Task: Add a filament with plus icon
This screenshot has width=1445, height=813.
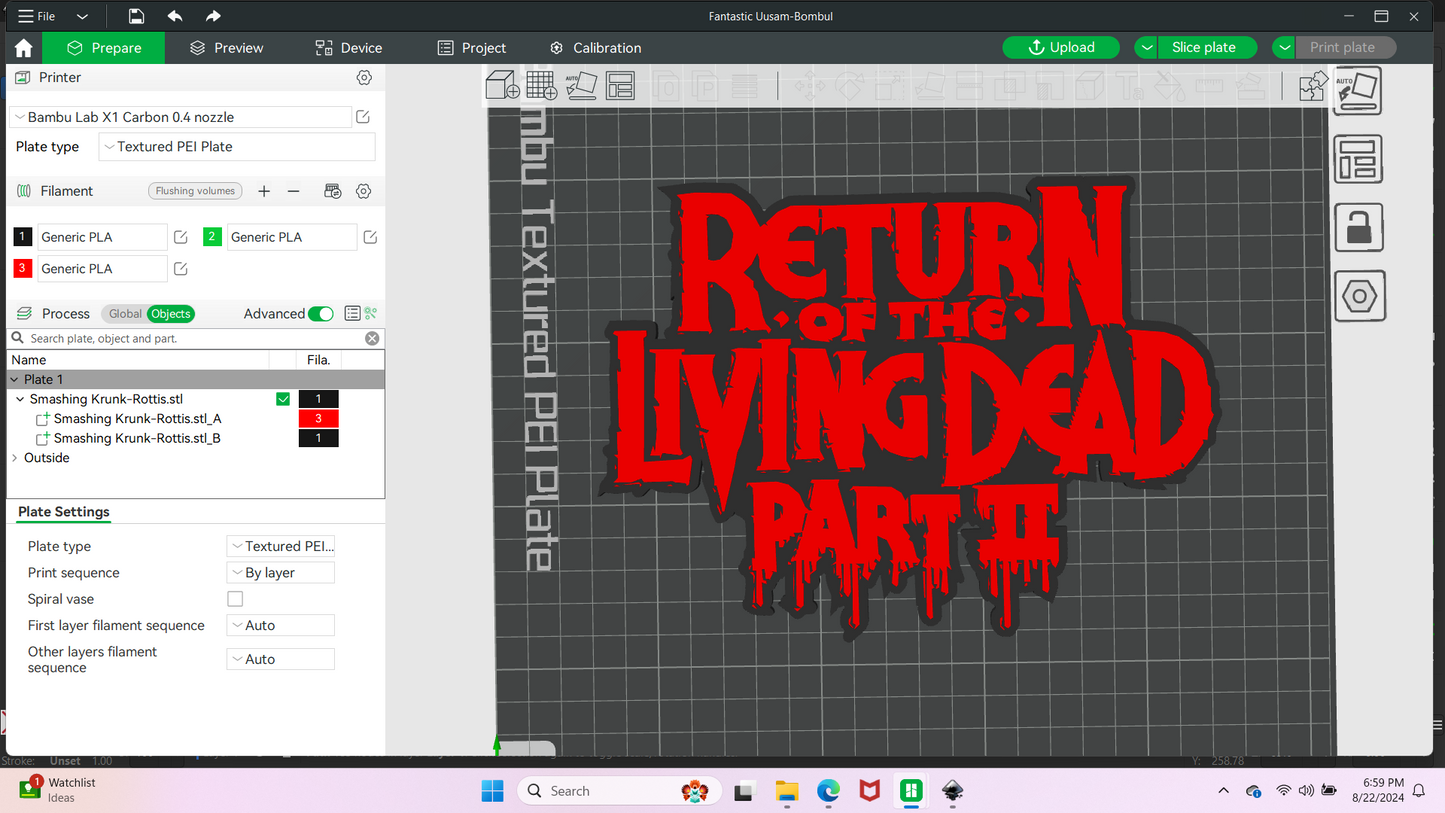Action: coord(264,191)
